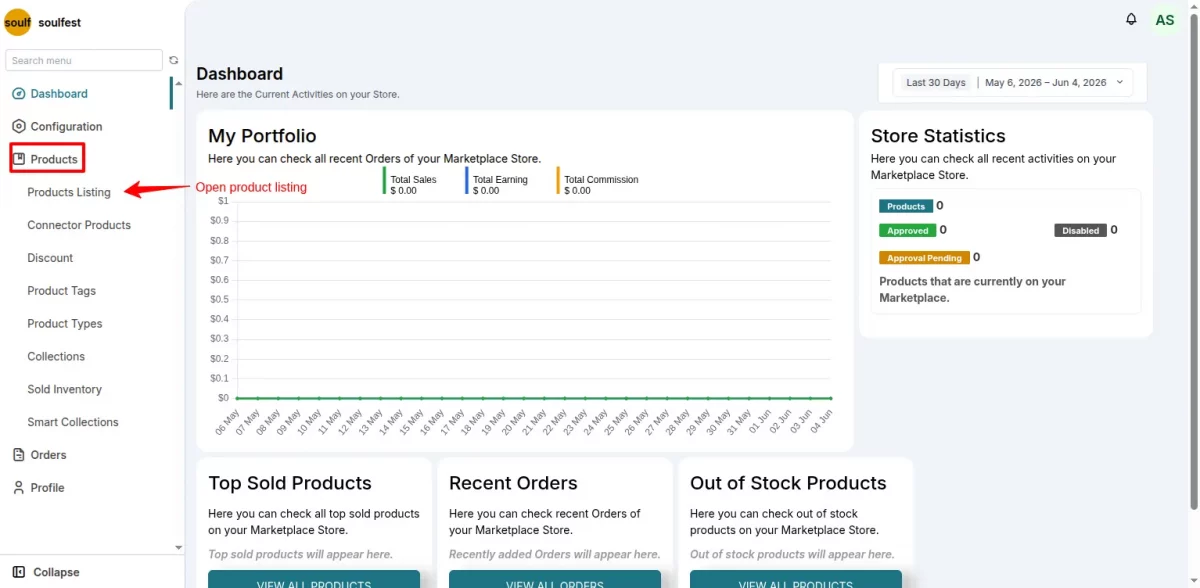Click View All Products under Out of Stock
This screenshot has width=1200, height=588.
(x=796, y=580)
